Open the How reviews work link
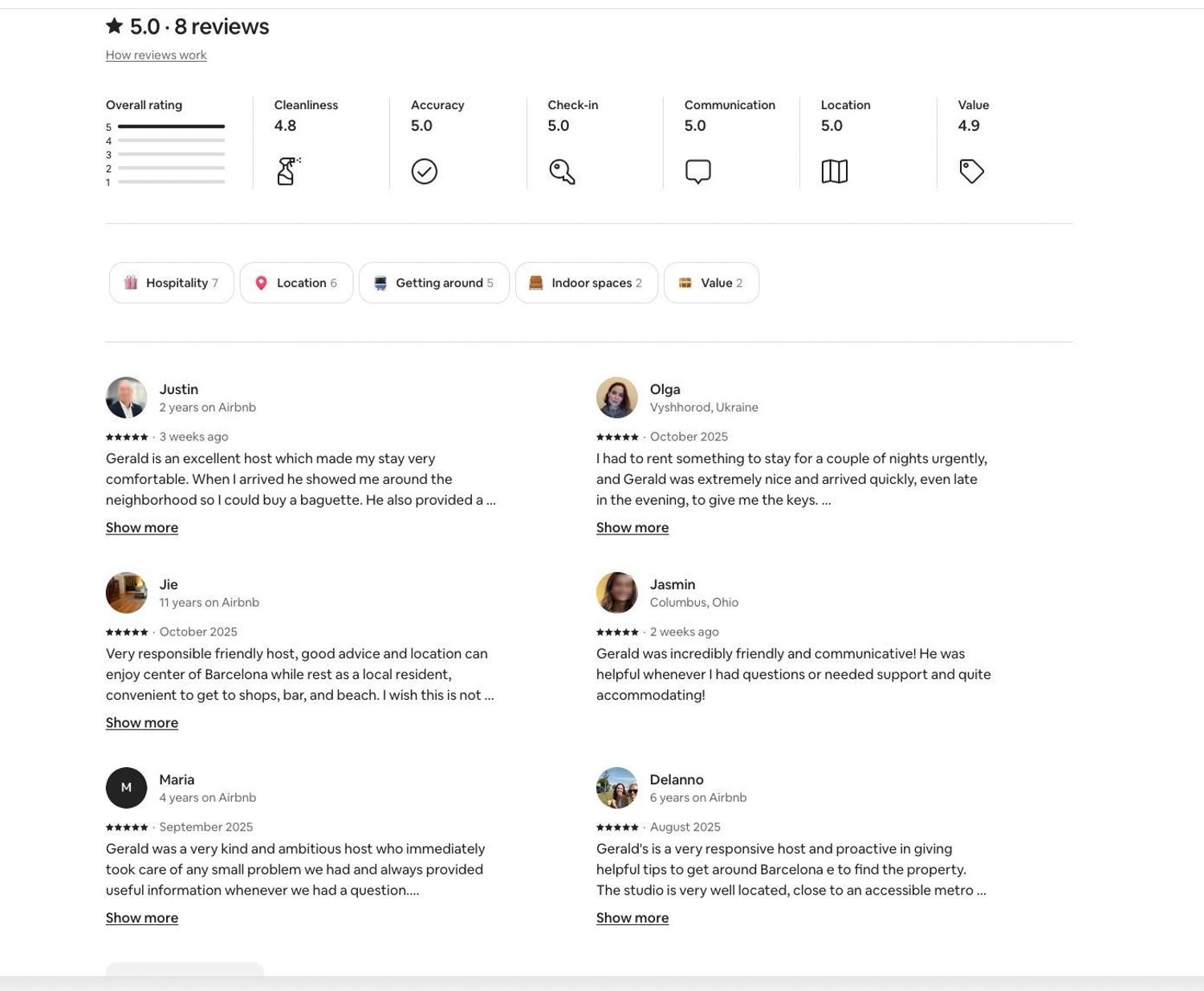This screenshot has width=1204, height=991. coord(157,55)
